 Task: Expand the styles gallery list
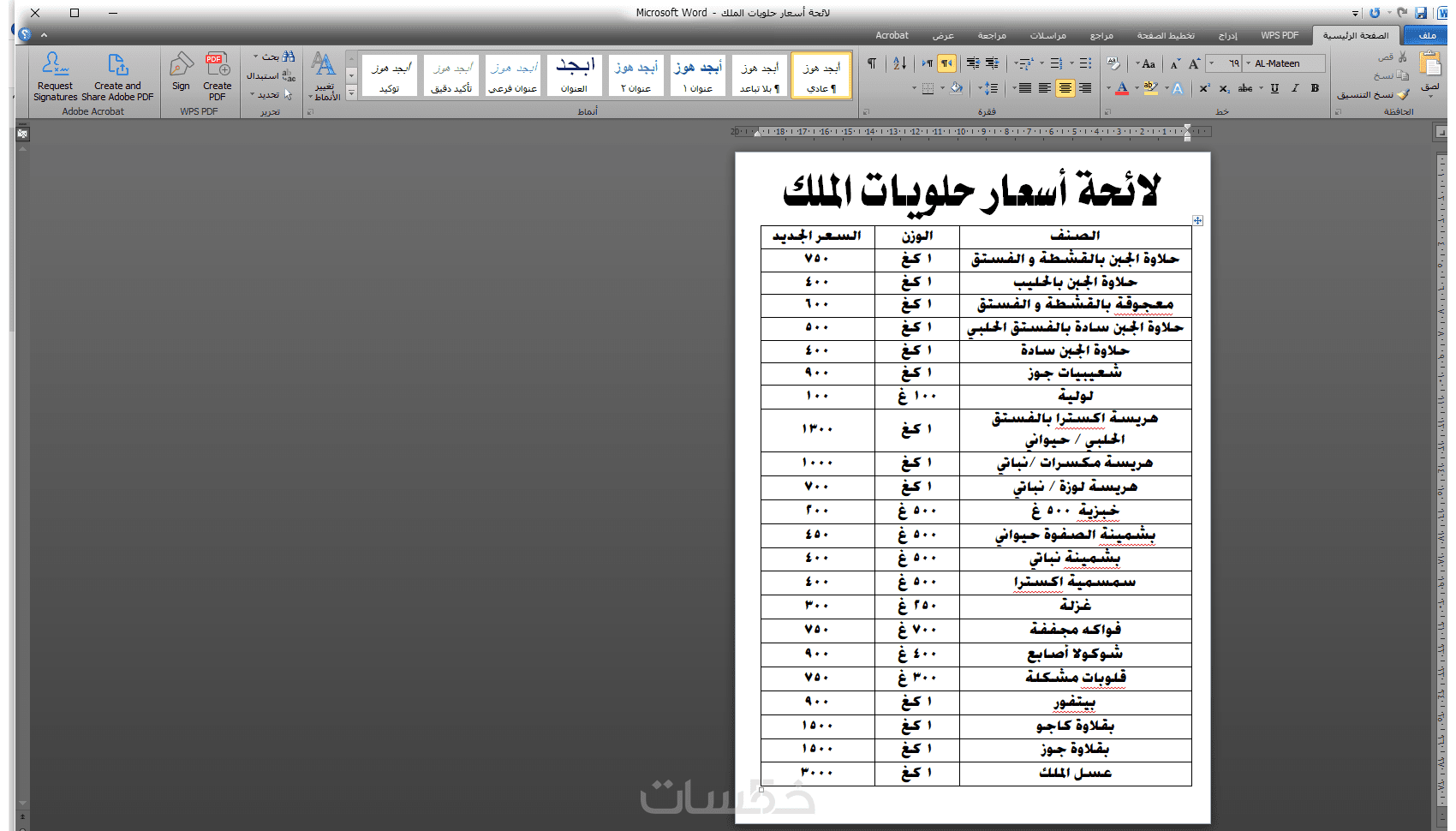351,92
